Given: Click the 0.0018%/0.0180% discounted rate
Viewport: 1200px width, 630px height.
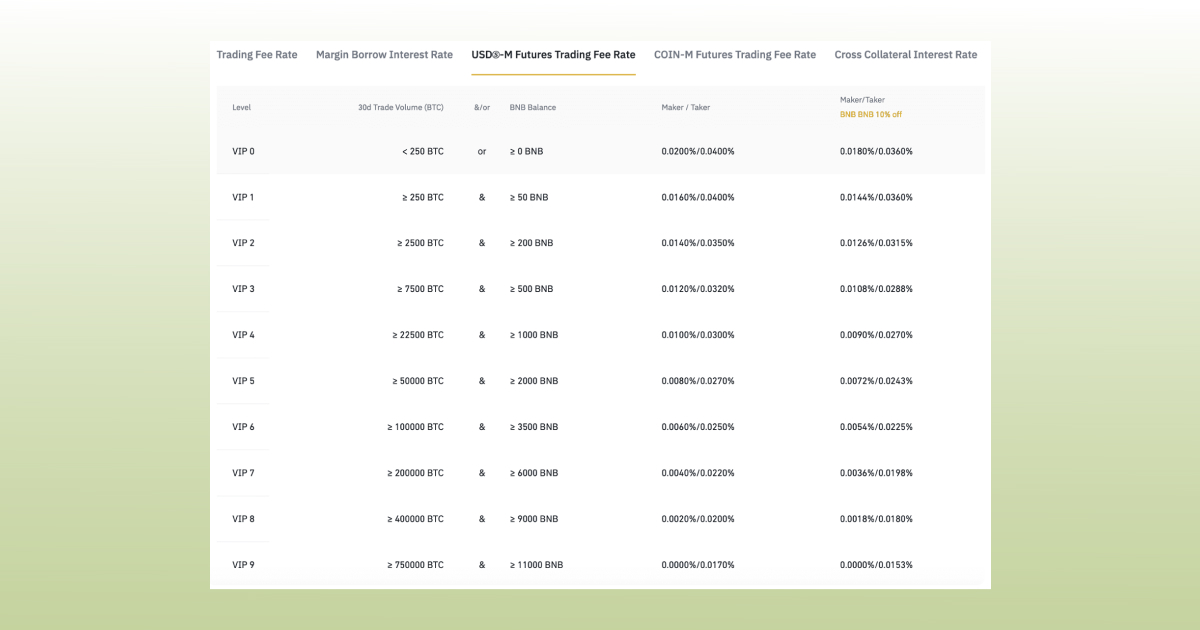Looking at the screenshot, I should tap(876, 519).
